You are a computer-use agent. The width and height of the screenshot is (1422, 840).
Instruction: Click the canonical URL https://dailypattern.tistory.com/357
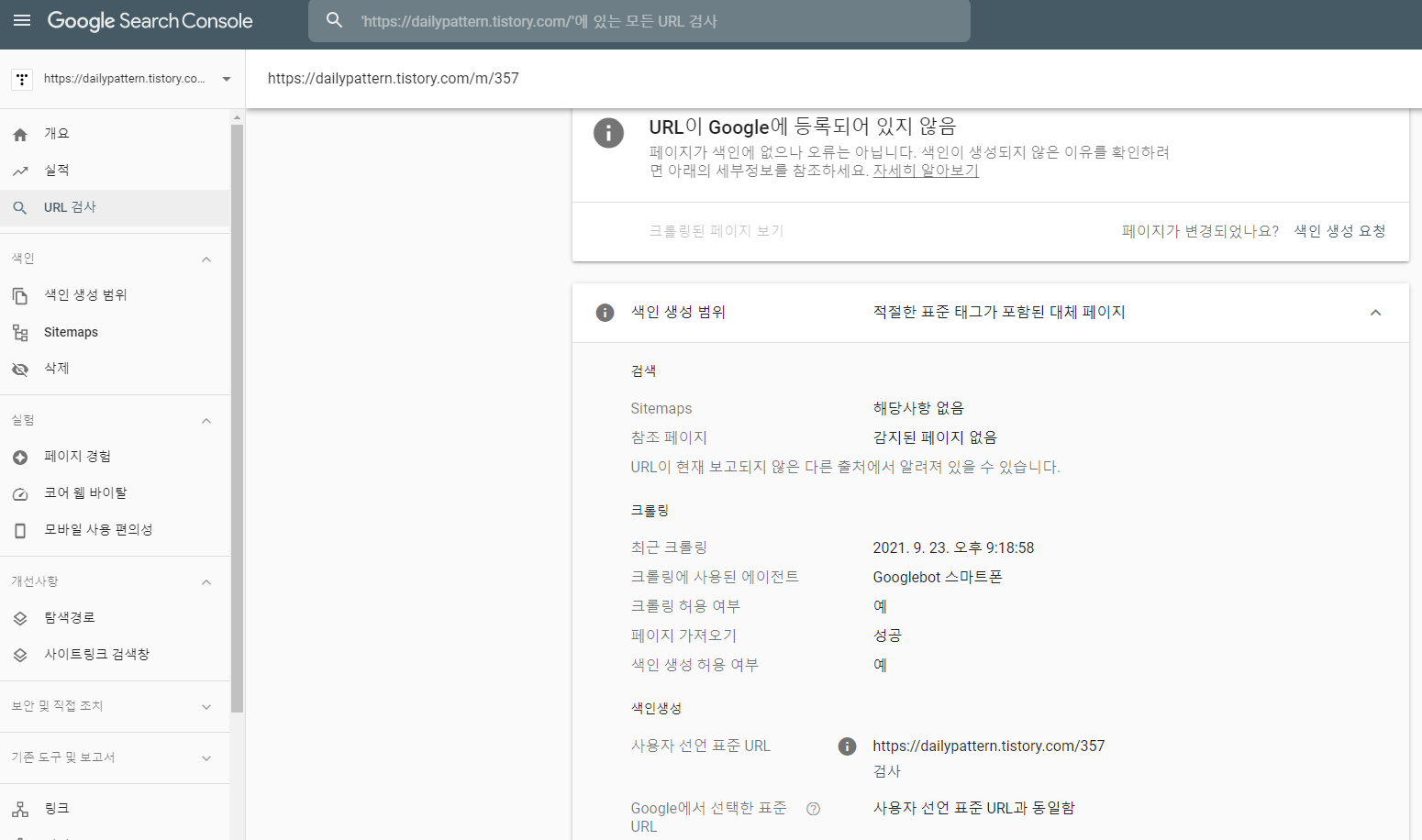[989, 746]
